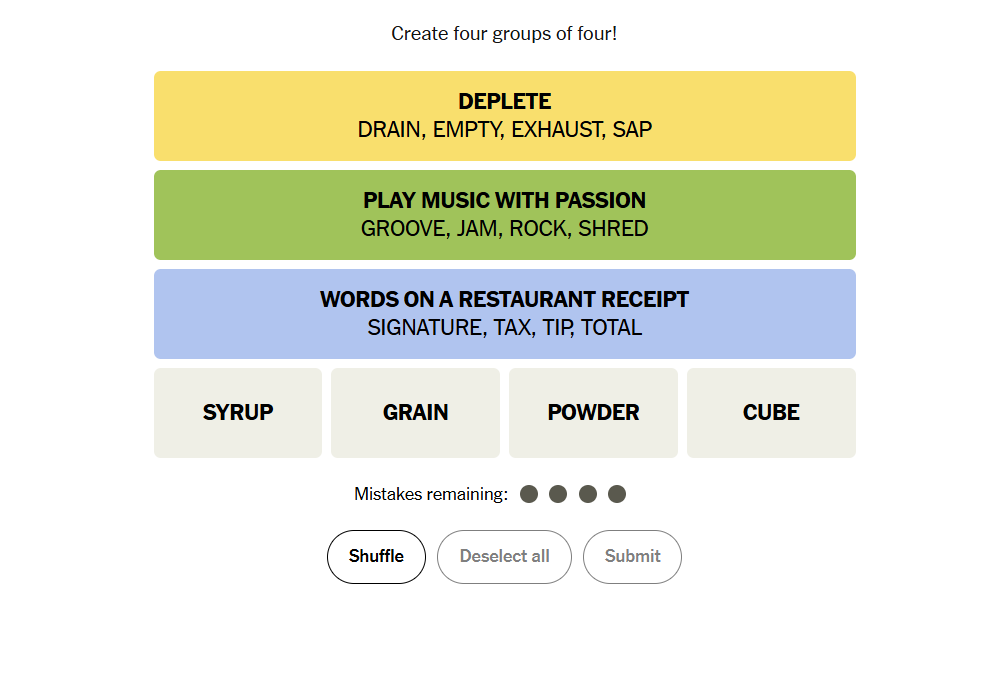Viewport: 1005px width, 674px height.
Task: Click the green PLAY MUSIC WITH PASSION group
Action: (505, 215)
